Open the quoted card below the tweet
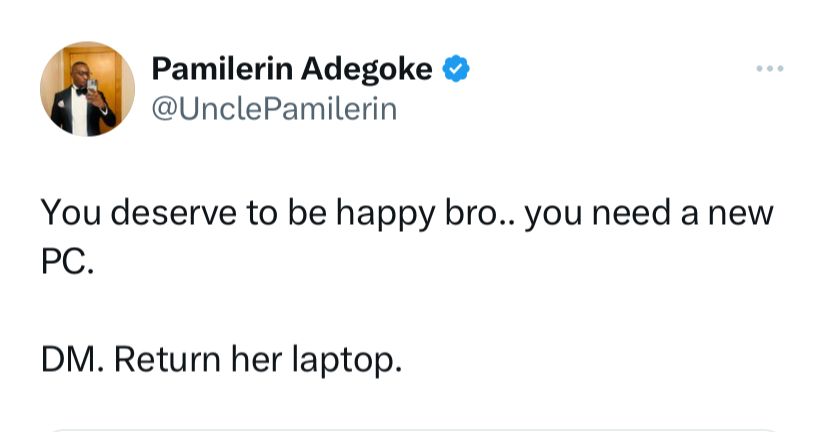 point(414,428)
